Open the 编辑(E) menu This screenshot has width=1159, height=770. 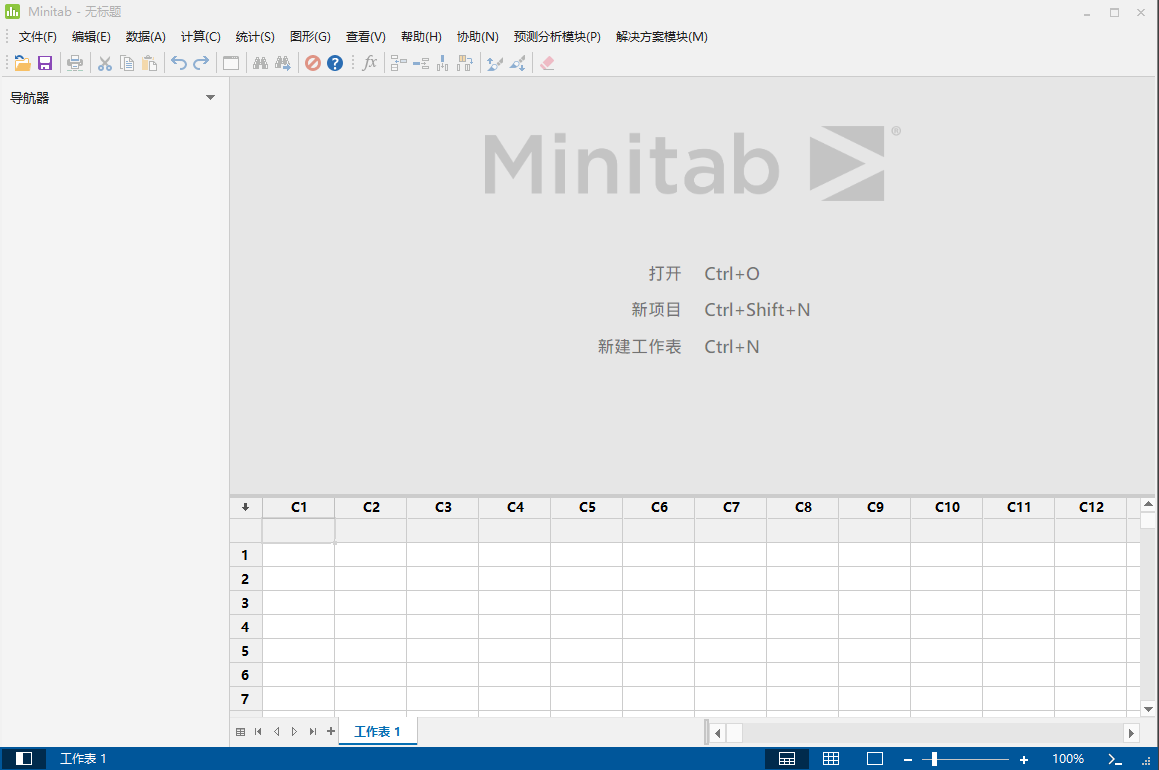[x=91, y=37]
